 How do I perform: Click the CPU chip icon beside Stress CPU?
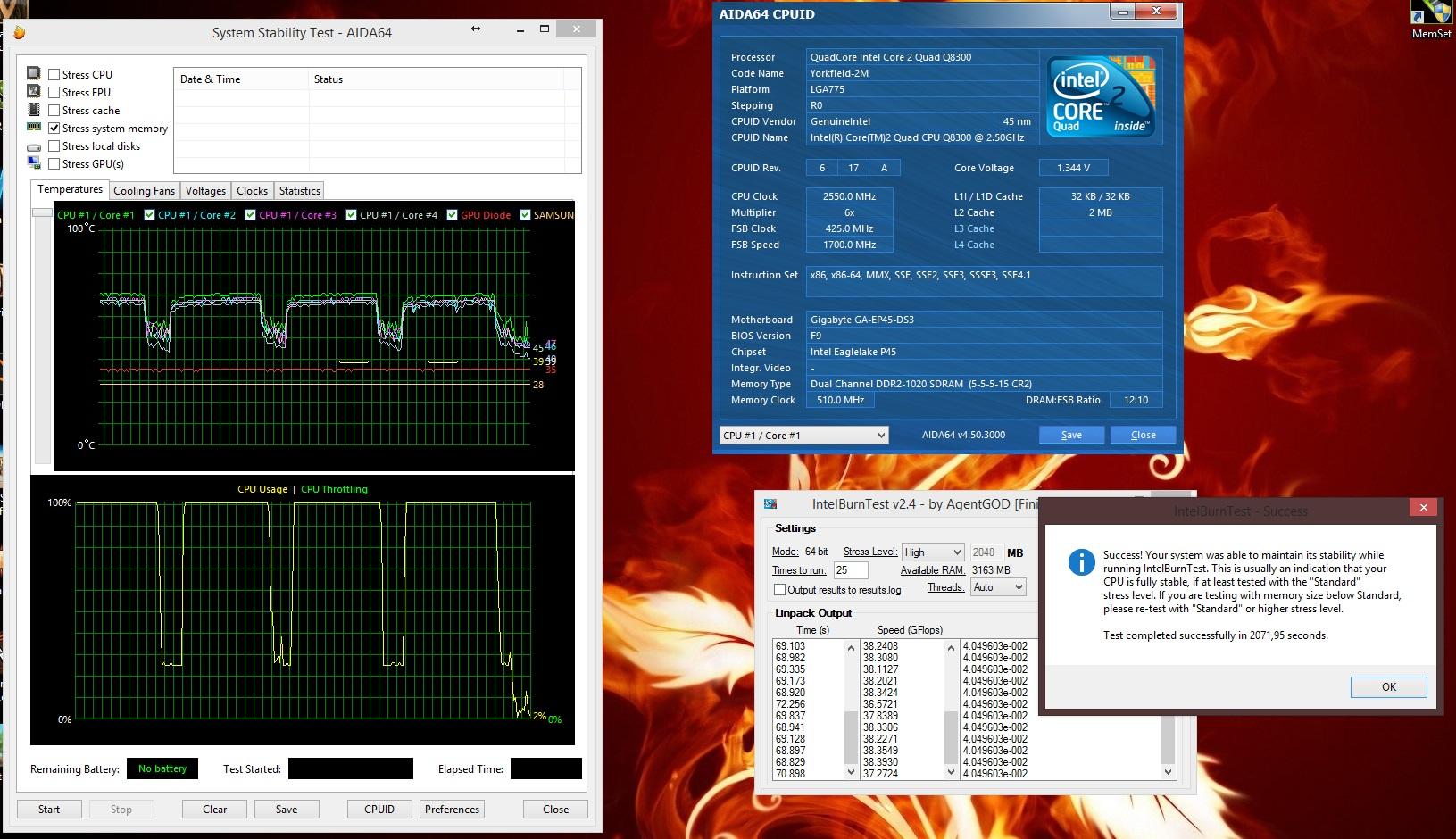[x=34, y=74]
